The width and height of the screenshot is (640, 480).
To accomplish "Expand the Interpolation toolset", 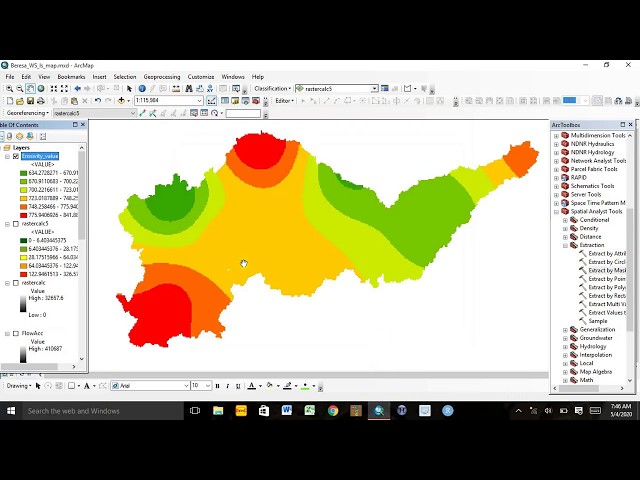I will pyautogui.click(x=565, y=355).
